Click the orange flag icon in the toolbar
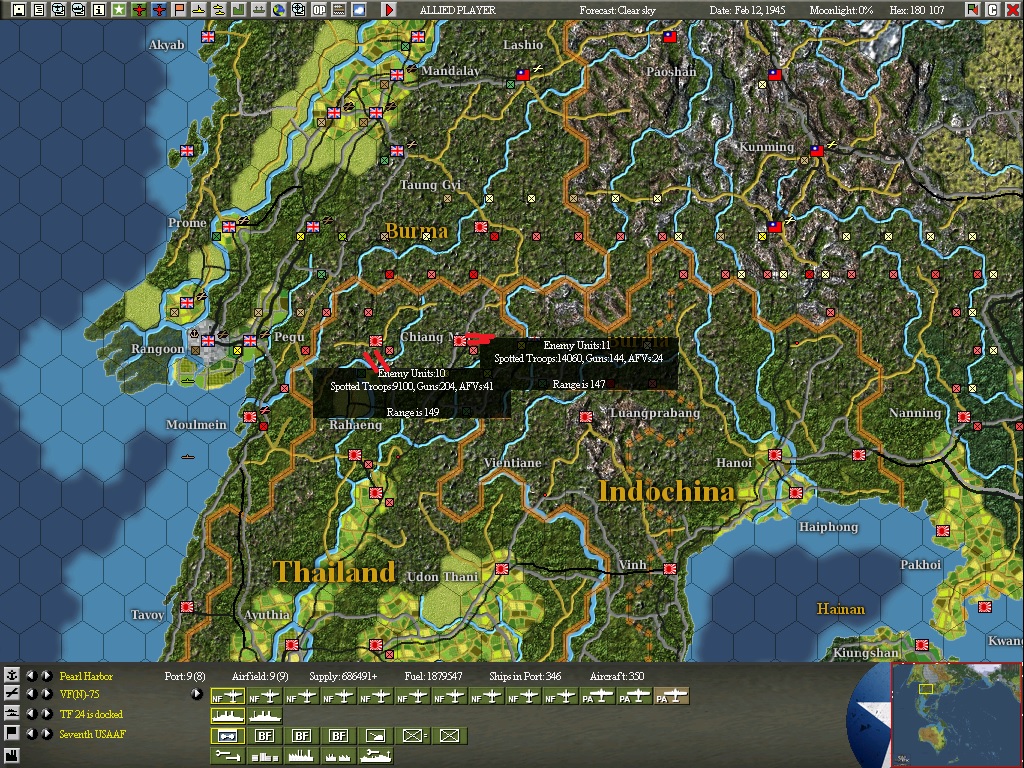Viewport: 1024px width, 768px height. tap(178, 10)
